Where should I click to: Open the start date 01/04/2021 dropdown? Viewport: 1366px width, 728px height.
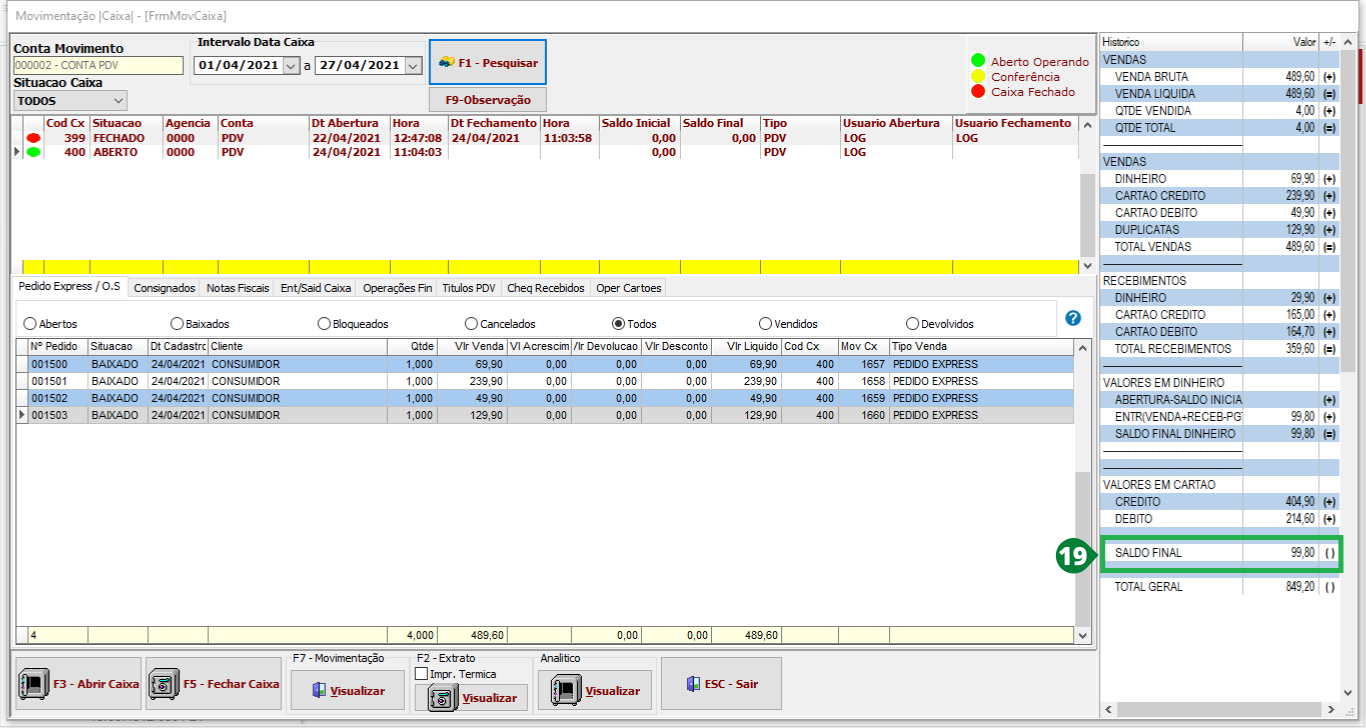click(x=291, y=65)
